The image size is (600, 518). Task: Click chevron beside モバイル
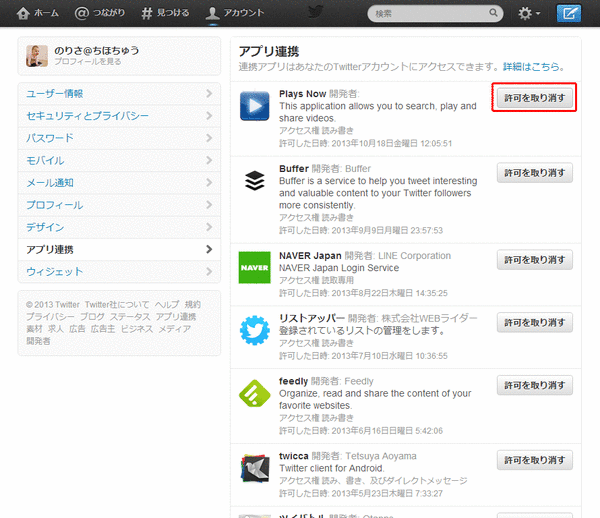209,160
